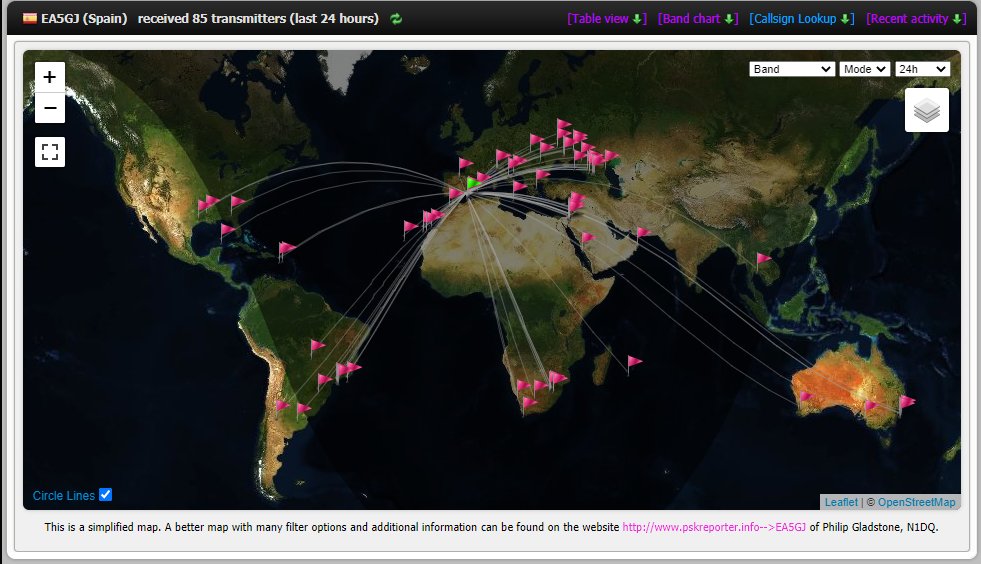Viewport: 981px width, 564px height.
Task: Click the pink flag on Australia's east coast
Action: pyautogui.click(x=907, y=403)
